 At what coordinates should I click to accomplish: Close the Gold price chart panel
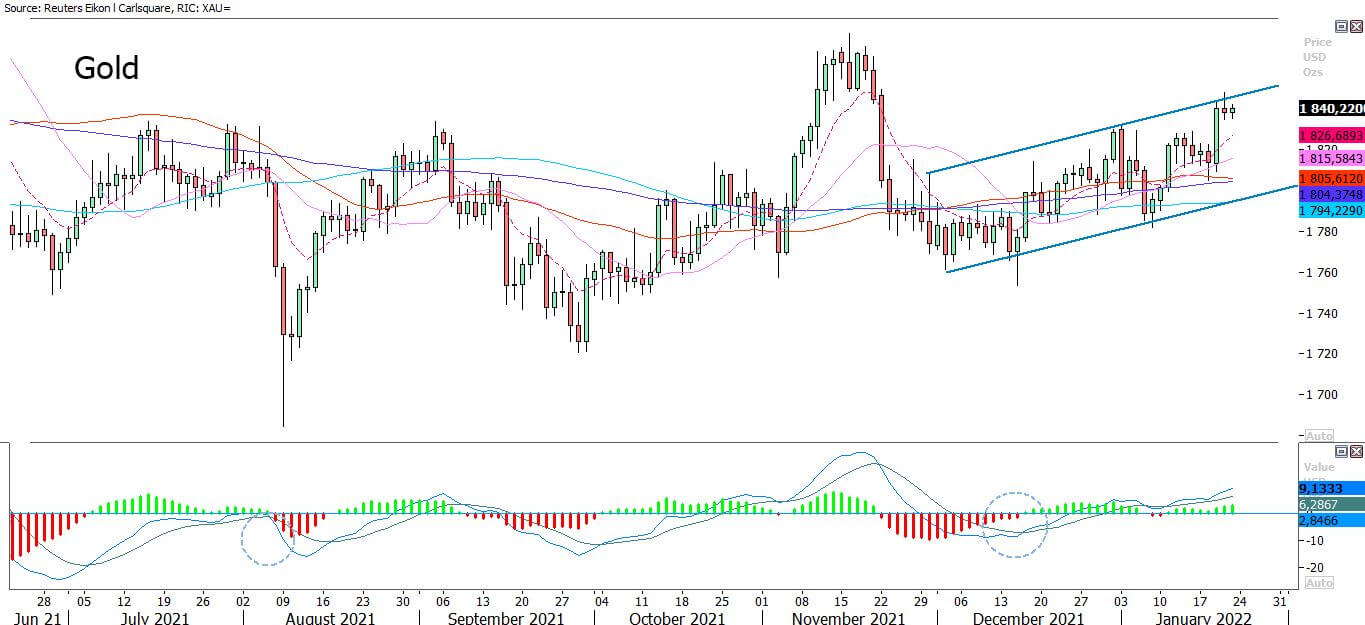click(x=1356, y=27)
